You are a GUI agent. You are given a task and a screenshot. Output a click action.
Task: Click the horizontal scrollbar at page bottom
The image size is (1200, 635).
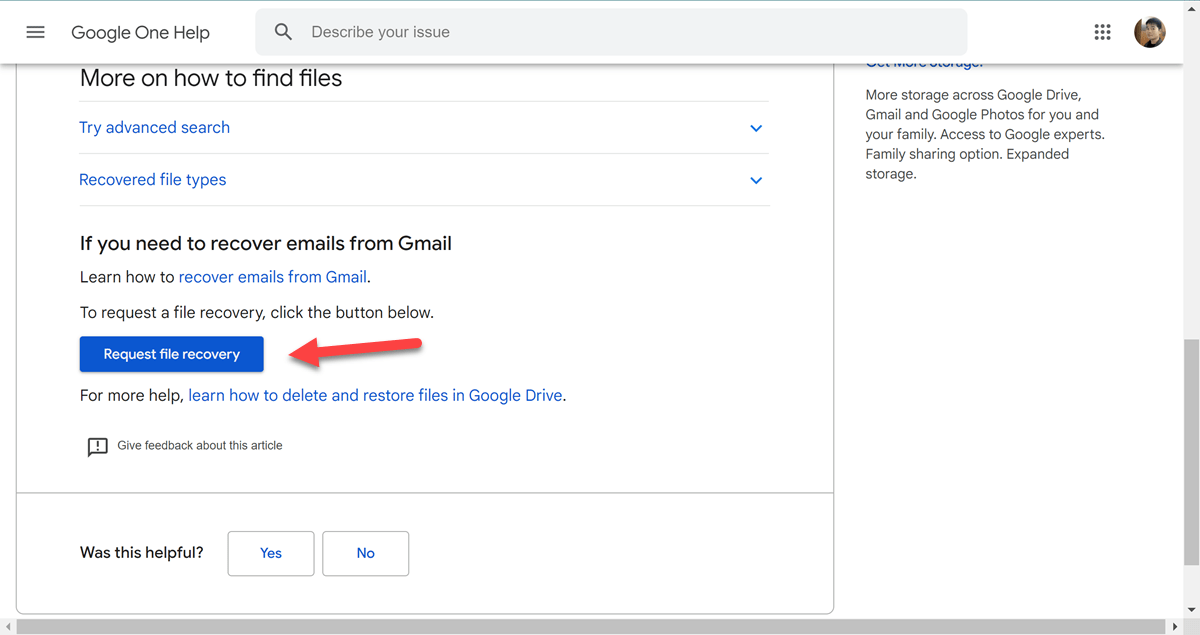[x=590, y=627]
